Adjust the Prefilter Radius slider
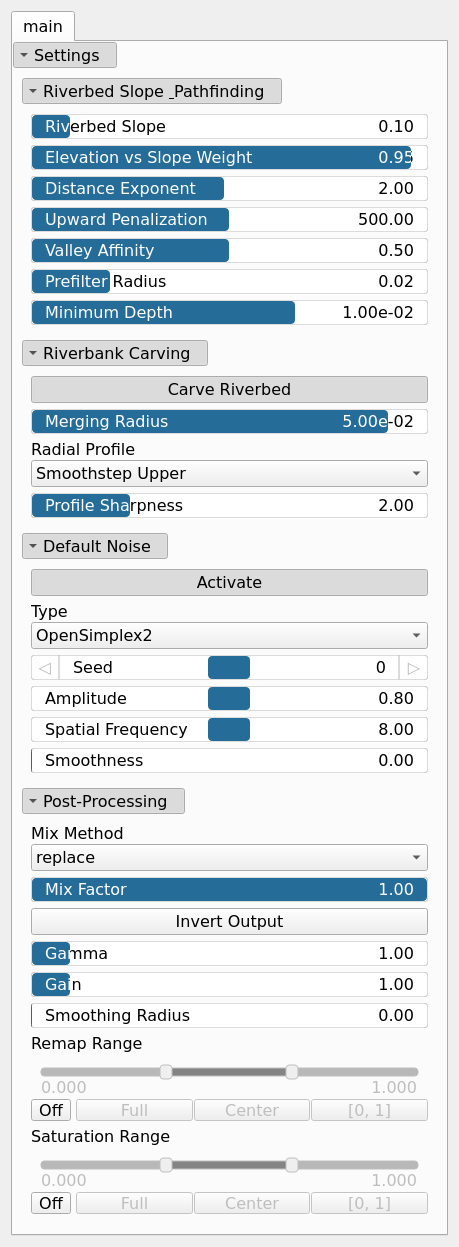This screenshot has height=1247, width=459. pos(229,281)
